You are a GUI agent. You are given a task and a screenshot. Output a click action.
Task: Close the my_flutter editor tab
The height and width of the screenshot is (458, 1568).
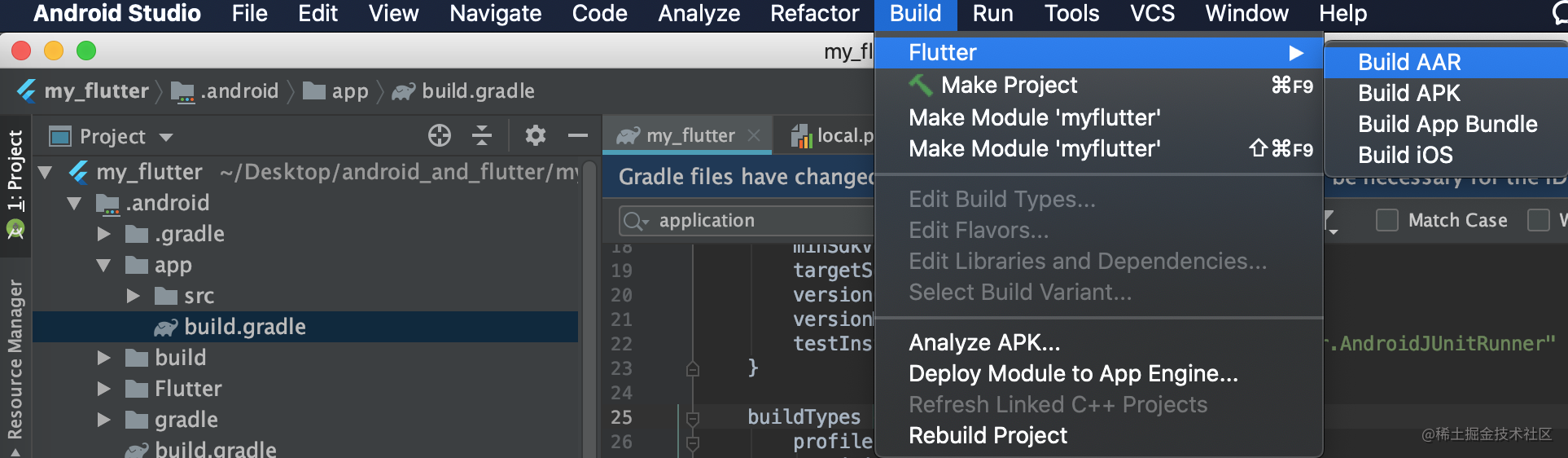(x=754, y=135)
